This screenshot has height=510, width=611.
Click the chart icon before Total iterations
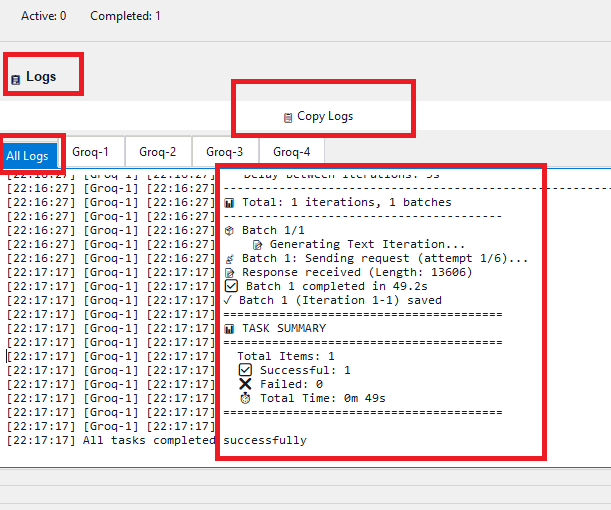(229, 202)
